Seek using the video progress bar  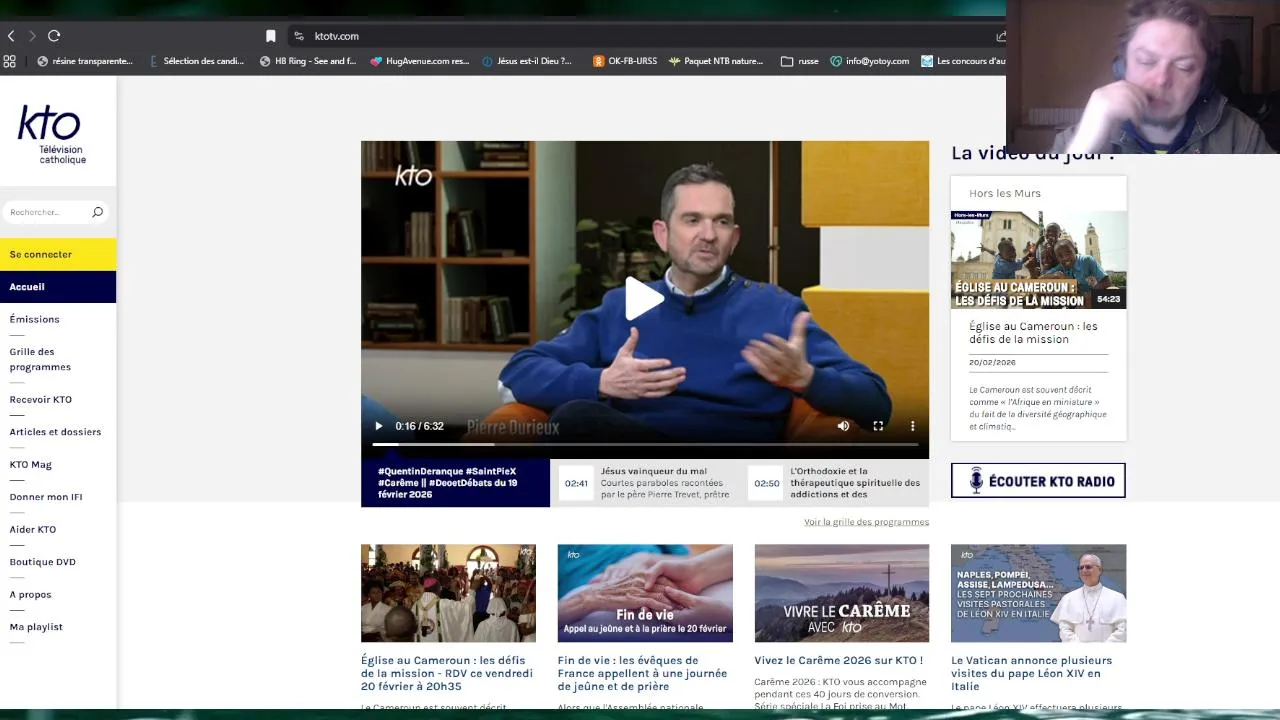644,444
